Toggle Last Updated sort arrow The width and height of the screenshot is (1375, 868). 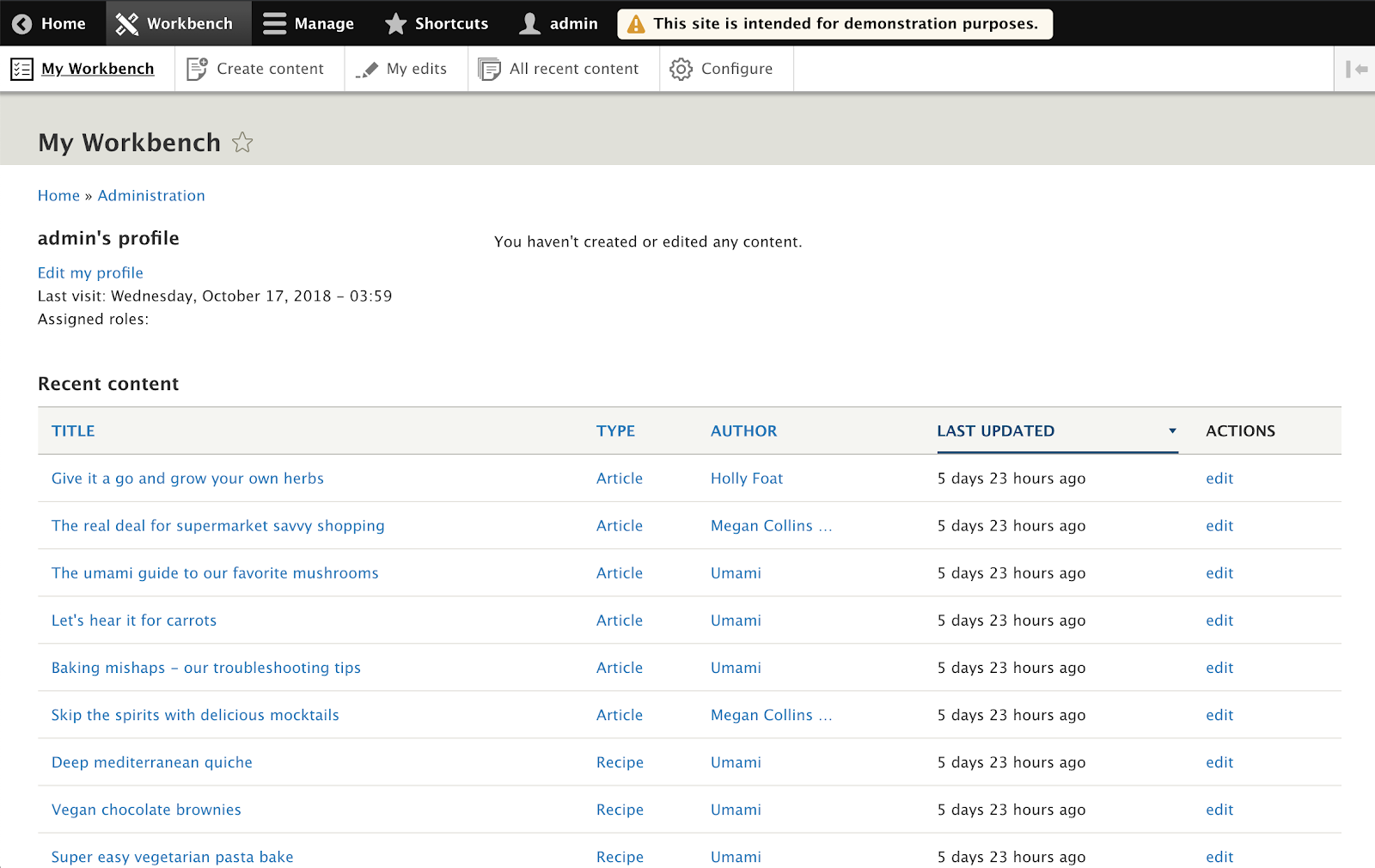1172,431
